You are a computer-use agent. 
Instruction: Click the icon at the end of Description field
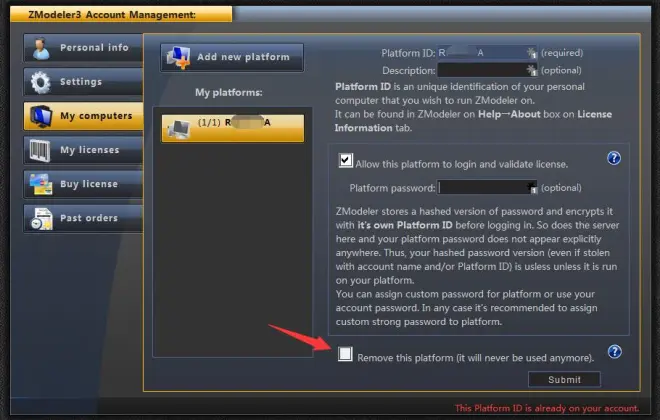[532, 70]
